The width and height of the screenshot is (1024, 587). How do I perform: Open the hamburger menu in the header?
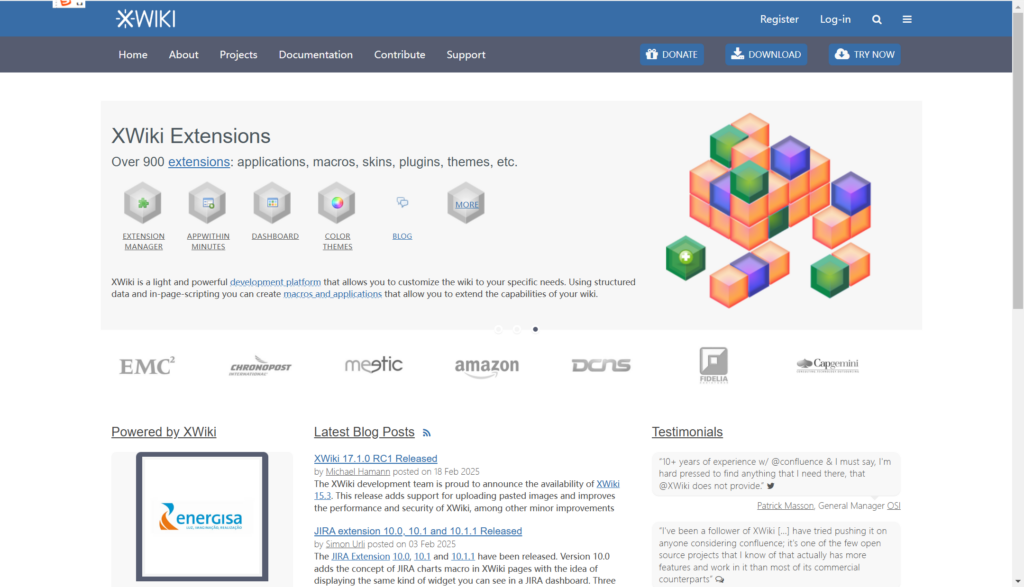(x=907, y=19)
